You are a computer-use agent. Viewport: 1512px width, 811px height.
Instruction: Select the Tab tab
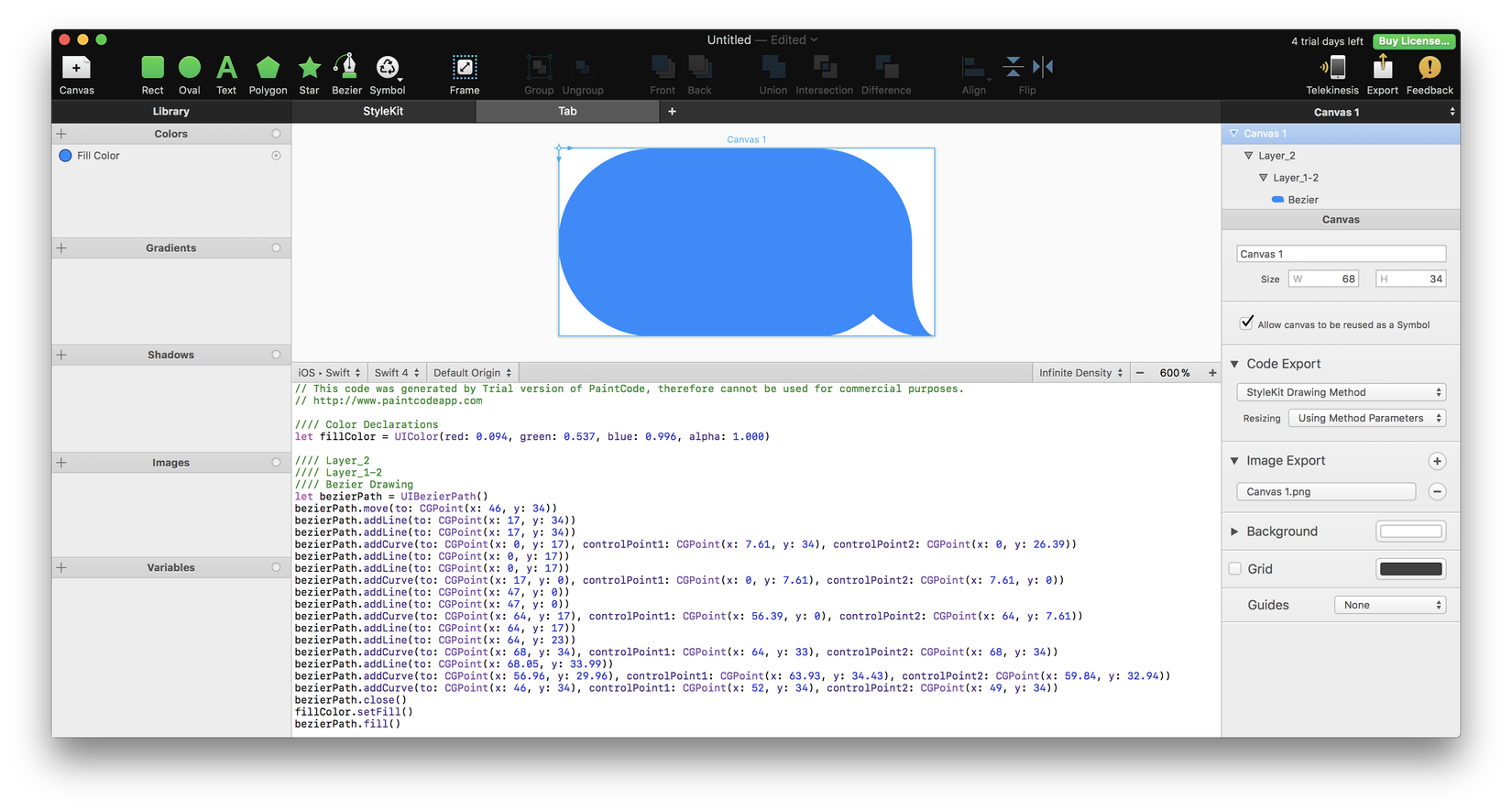point(567,111)
